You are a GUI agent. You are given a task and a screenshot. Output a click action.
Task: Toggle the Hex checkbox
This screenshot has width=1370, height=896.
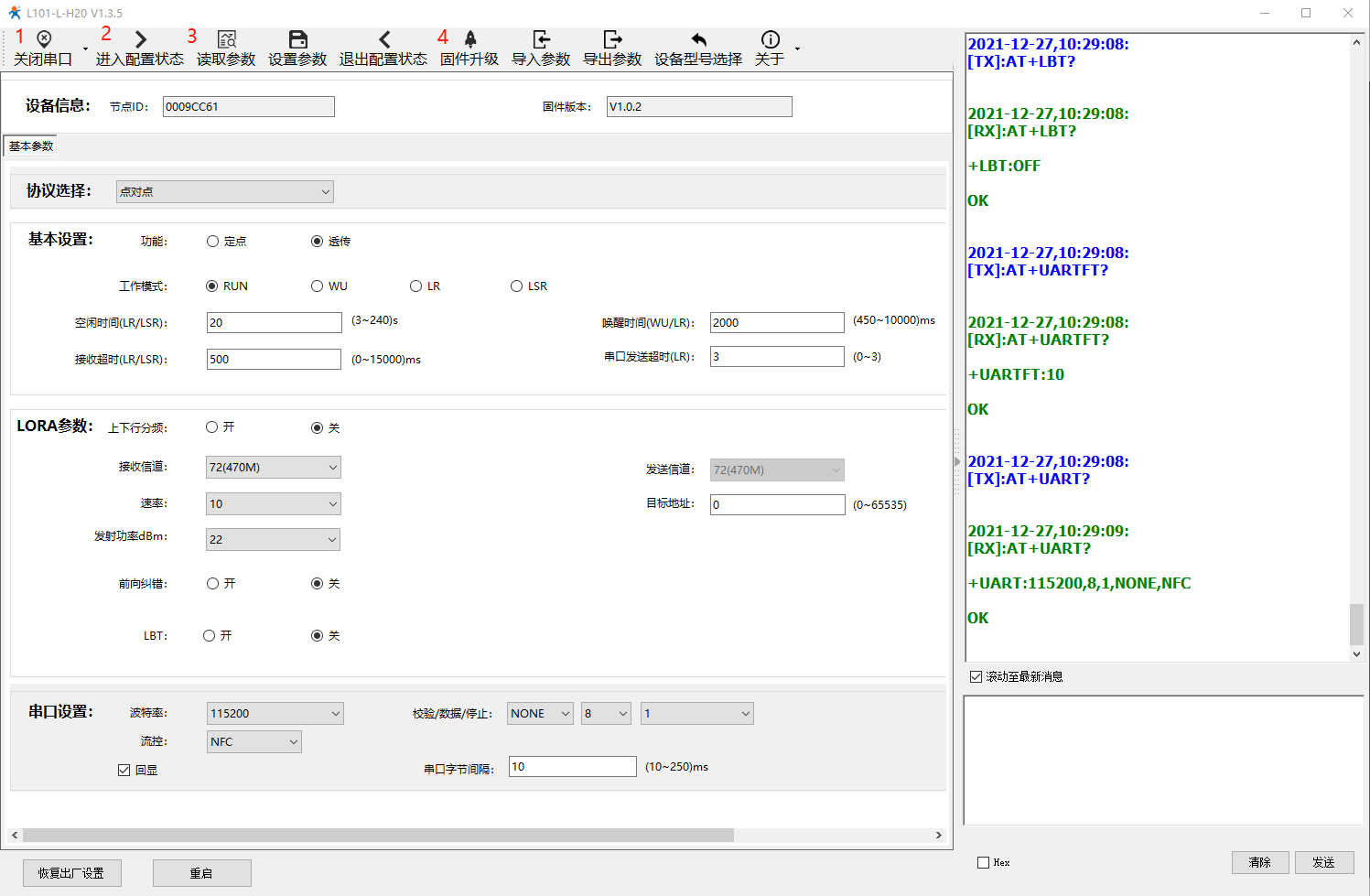point(984,862)
